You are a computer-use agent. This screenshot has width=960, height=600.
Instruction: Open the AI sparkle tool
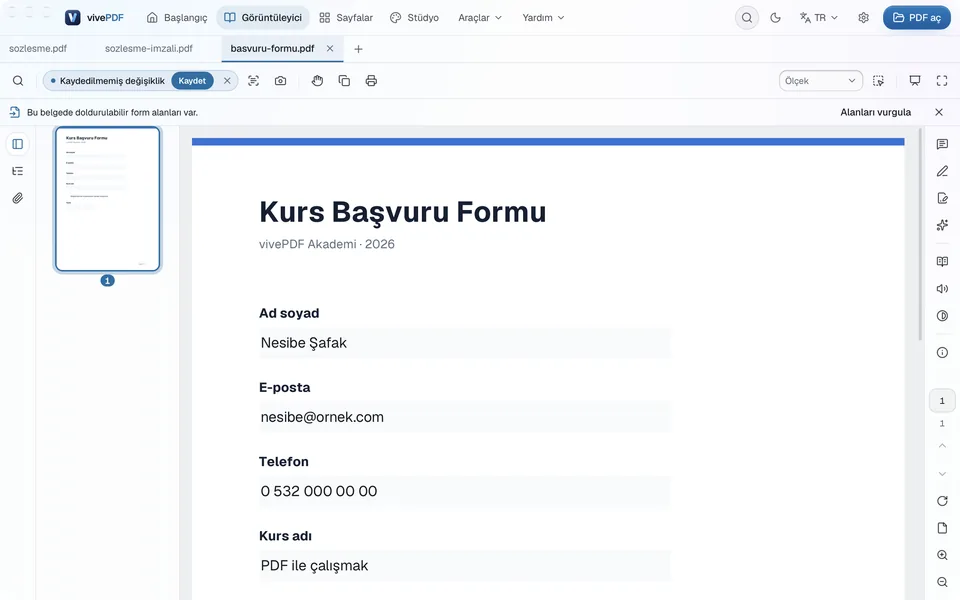click(942, 225)
